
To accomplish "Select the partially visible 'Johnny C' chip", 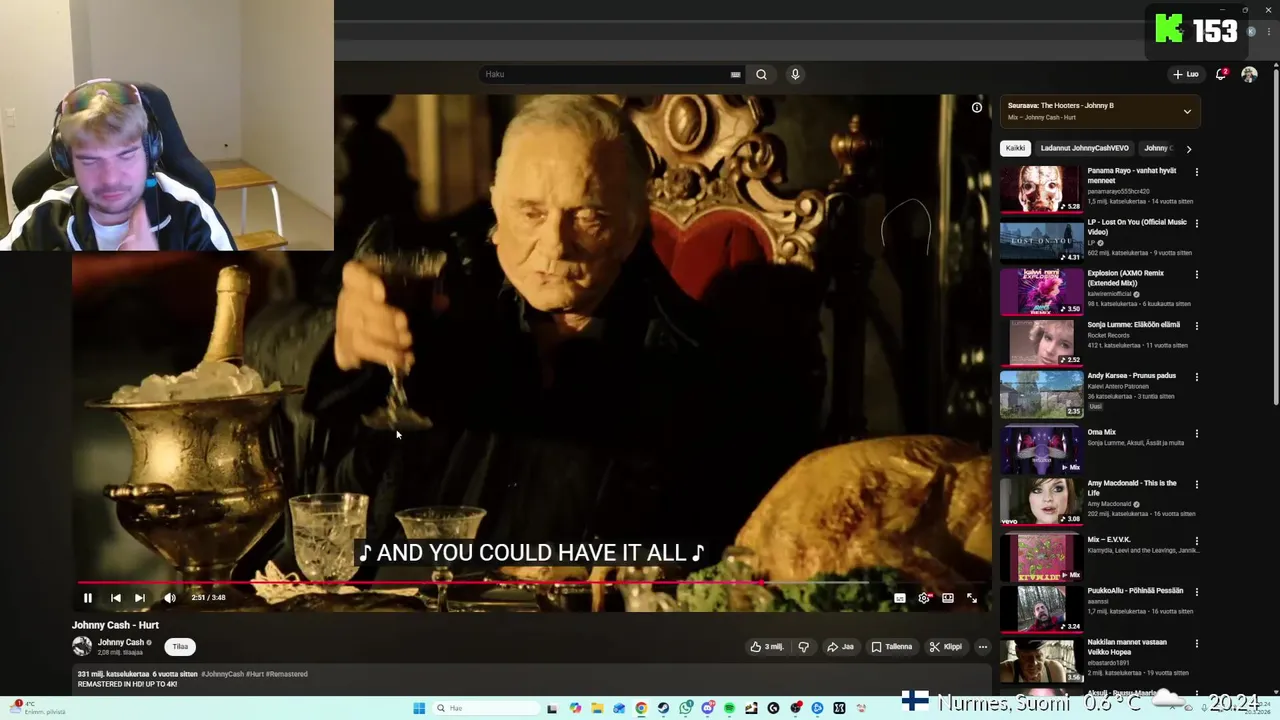I will pos(1158,148).
